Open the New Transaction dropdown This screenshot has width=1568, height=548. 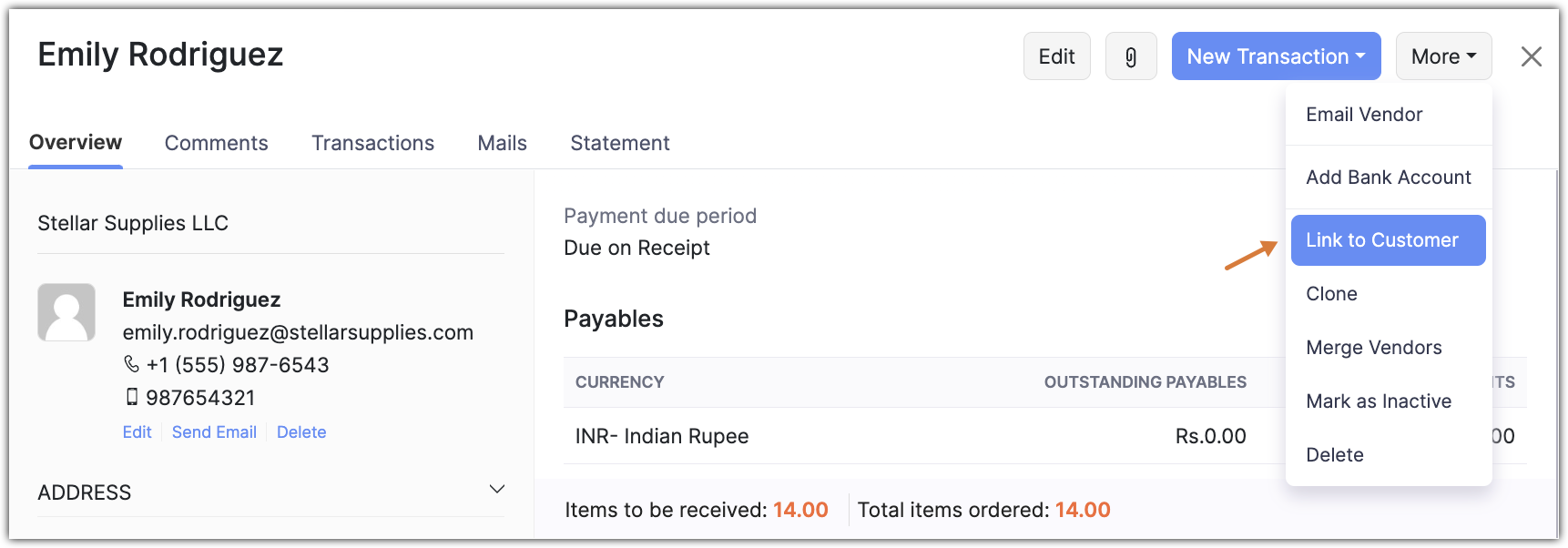point(1276,56)
